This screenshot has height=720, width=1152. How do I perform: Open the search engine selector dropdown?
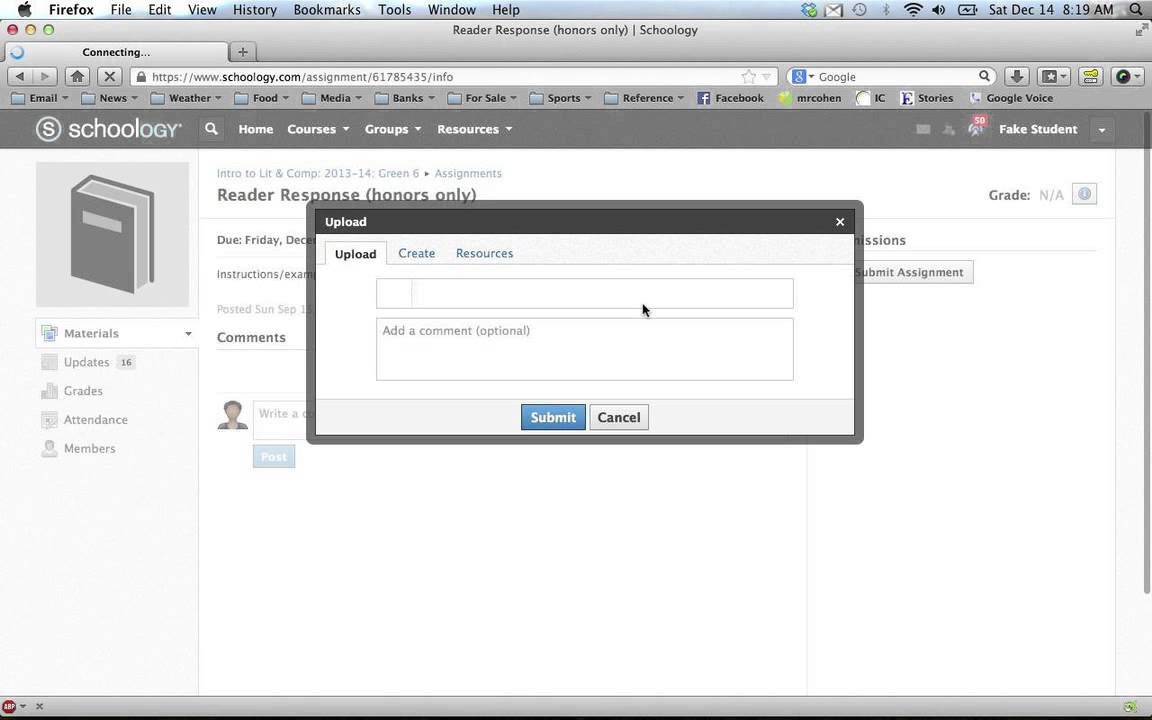point(802,76)
